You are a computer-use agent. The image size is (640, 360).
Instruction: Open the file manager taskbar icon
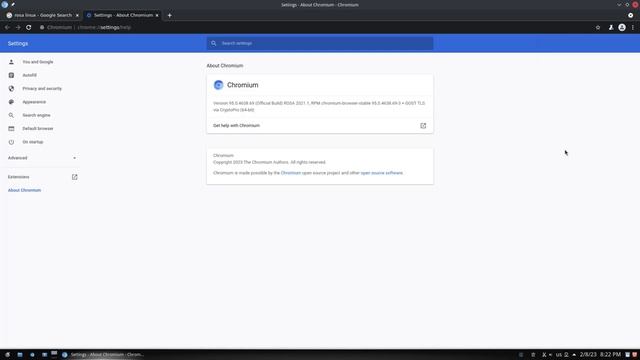(x=20, y=355)
